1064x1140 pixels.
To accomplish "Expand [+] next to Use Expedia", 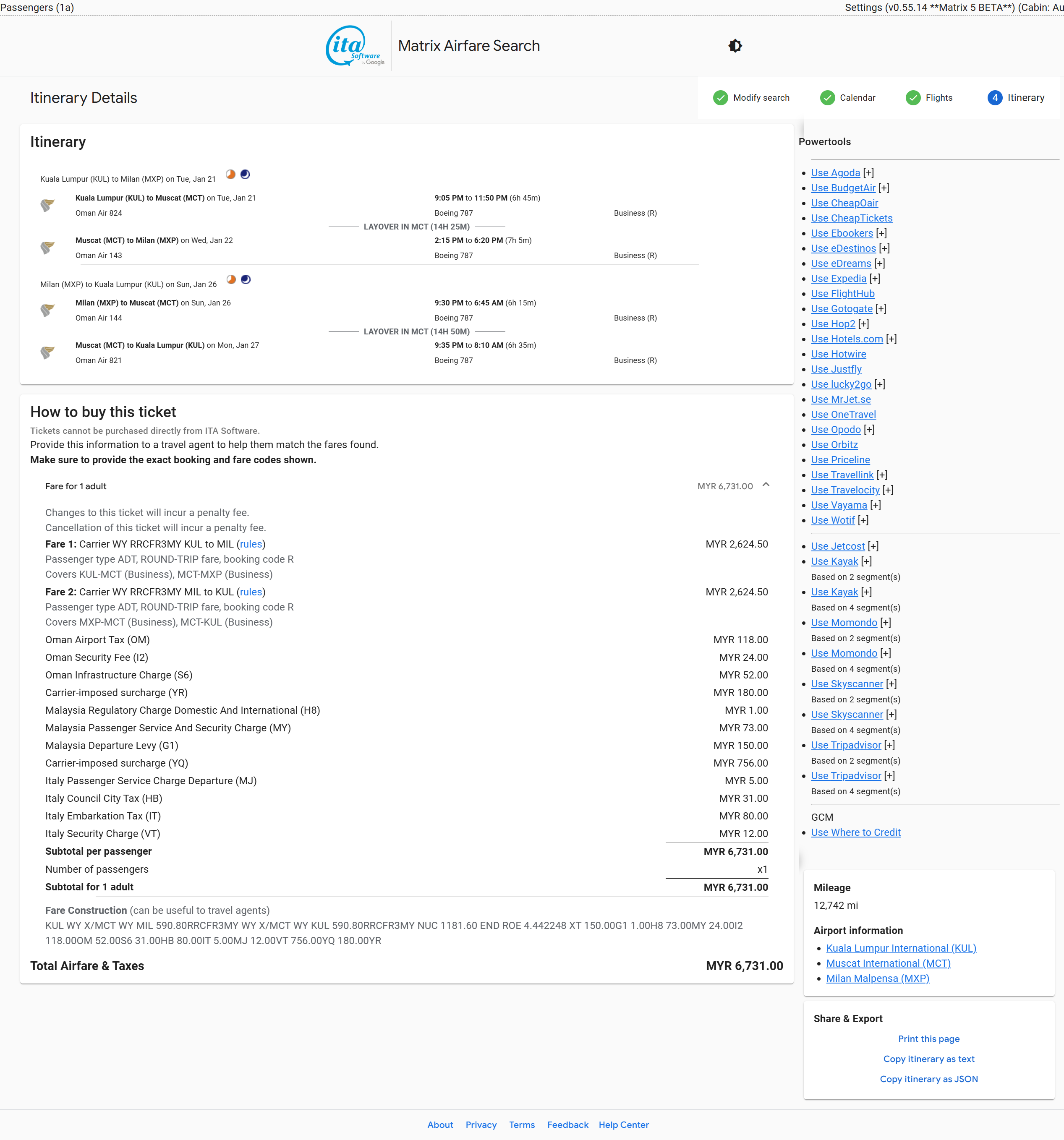I will [x=875, y=278].
